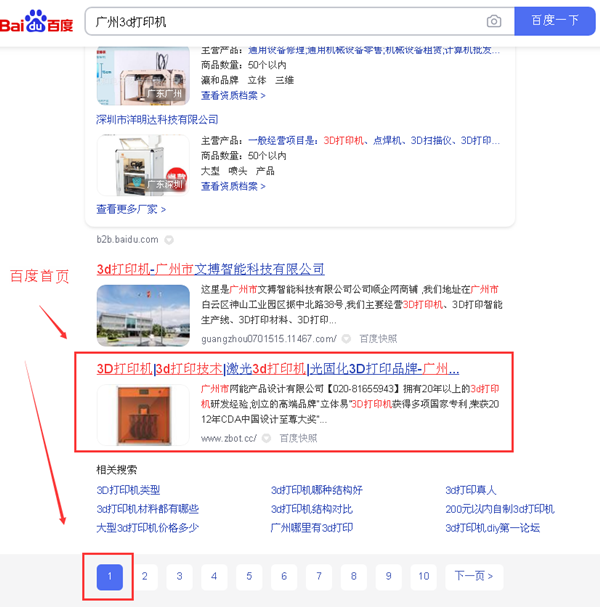Click the icon next to b2b.baidu.com
The height and width of the screenshot is (607, 600).
pyautogui.click(x=169, y=240)
